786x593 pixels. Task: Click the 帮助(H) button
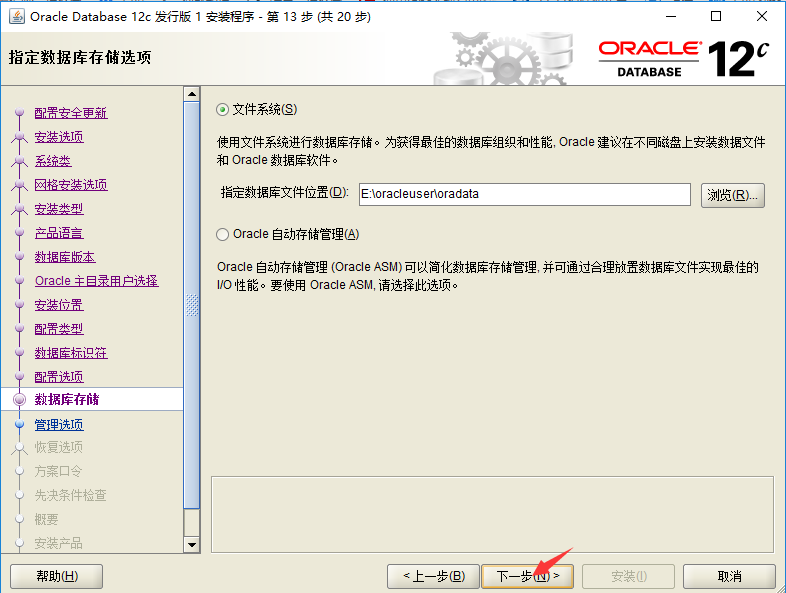(x=57, y=576)
